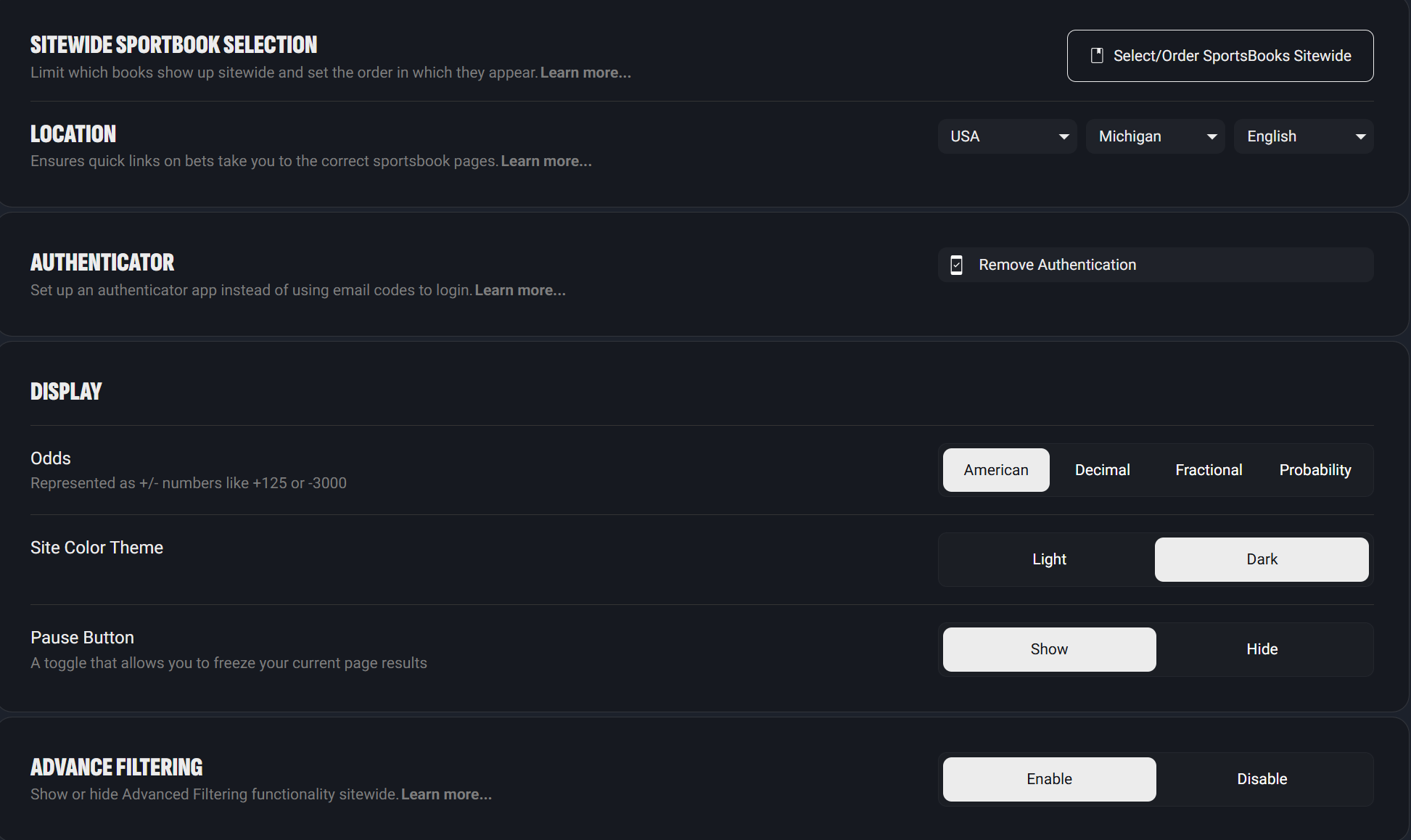The image size is (1411, 840).
Task: Select the Dark site theme
Action: coord(1262,559)
